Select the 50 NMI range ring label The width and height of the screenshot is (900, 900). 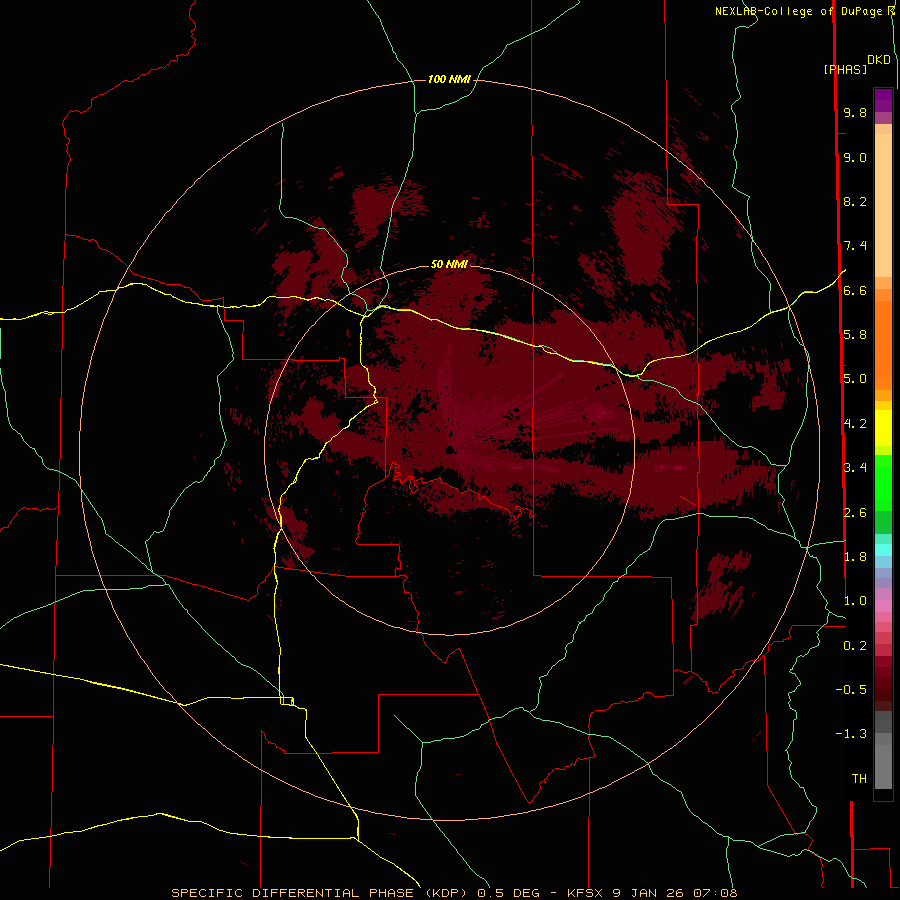pyautogui.click(x=449, y=264)
